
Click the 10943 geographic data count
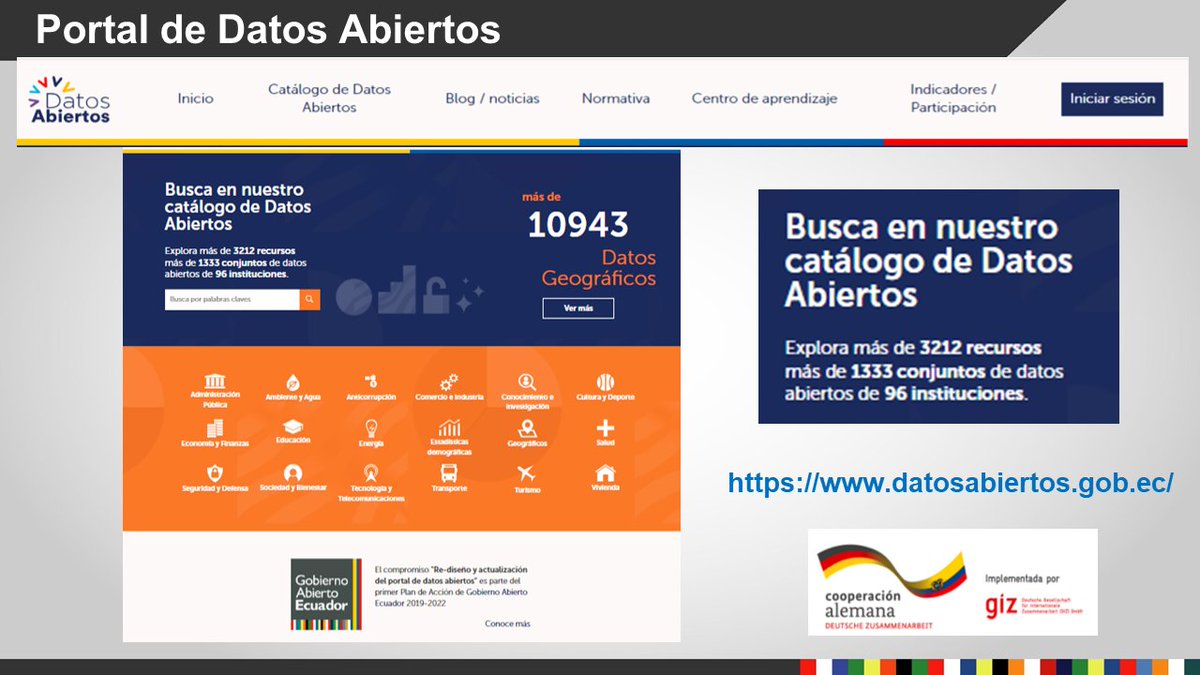tap(578, 224)
